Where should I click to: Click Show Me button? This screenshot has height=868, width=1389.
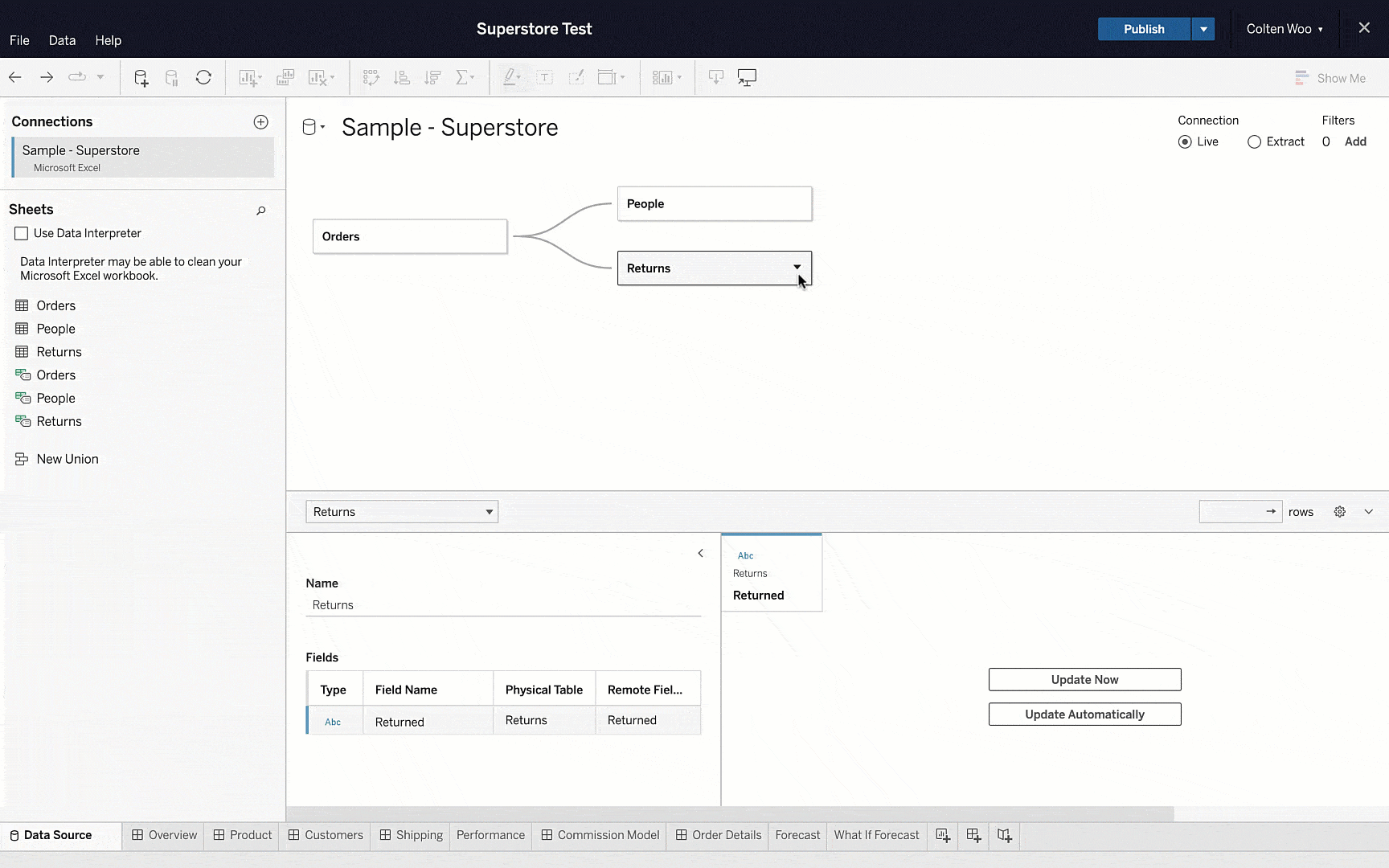click(1330, 78)
